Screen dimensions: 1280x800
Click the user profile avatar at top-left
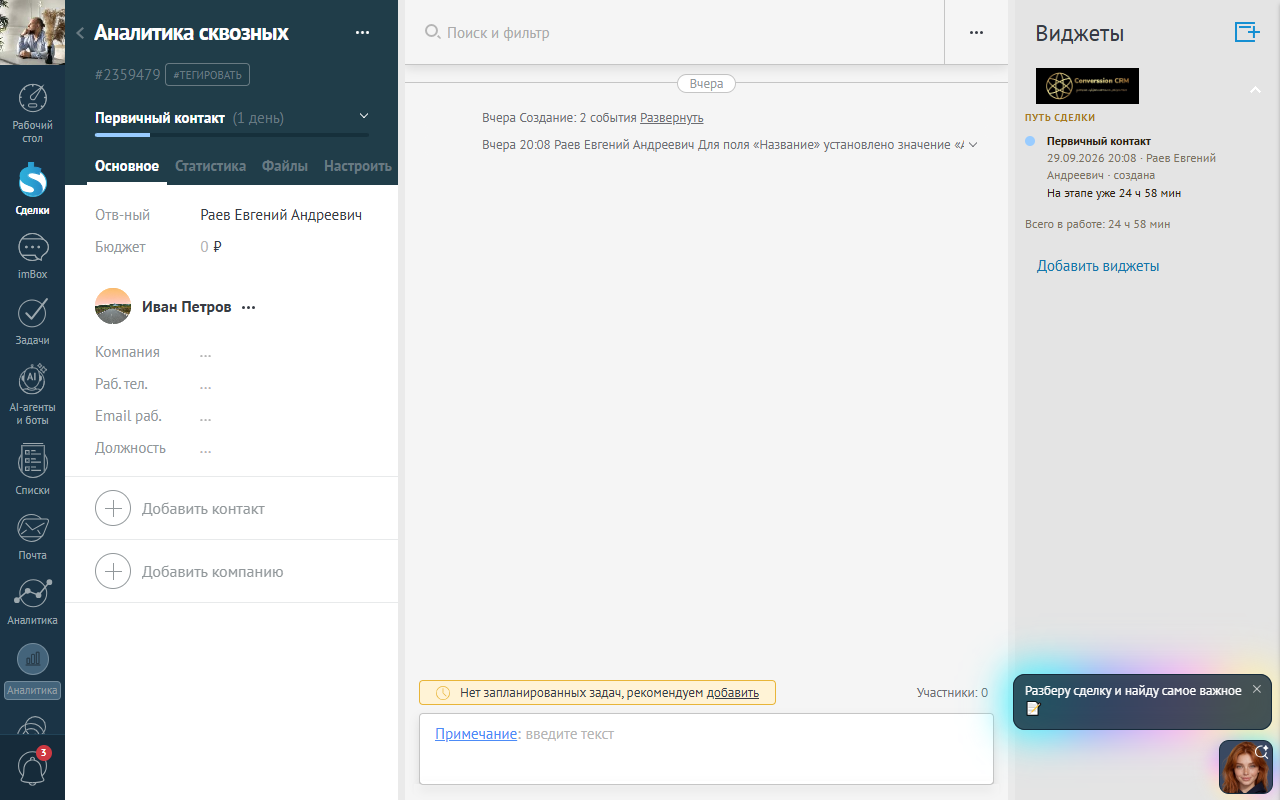(x=32, y=32)
